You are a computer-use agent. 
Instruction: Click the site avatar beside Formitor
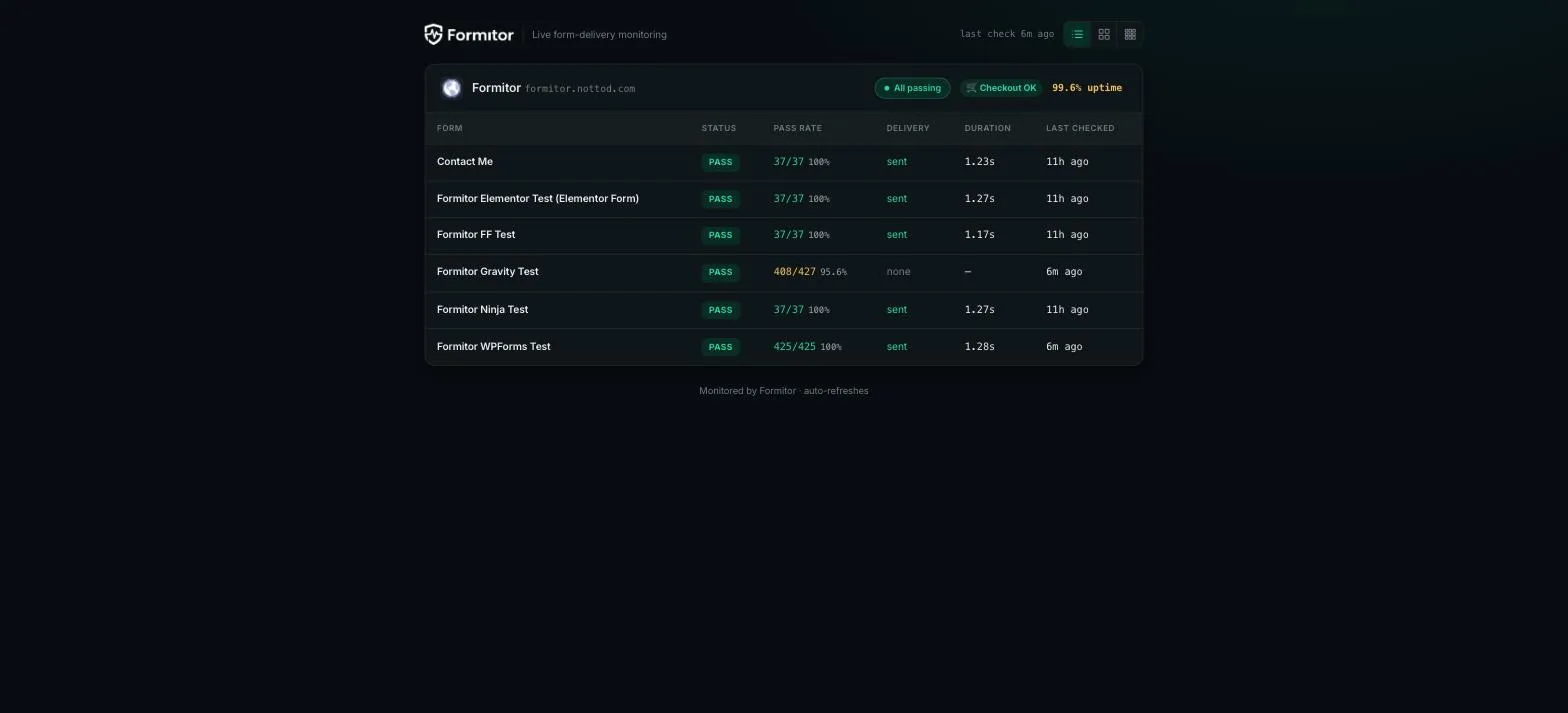pos(452,88)
